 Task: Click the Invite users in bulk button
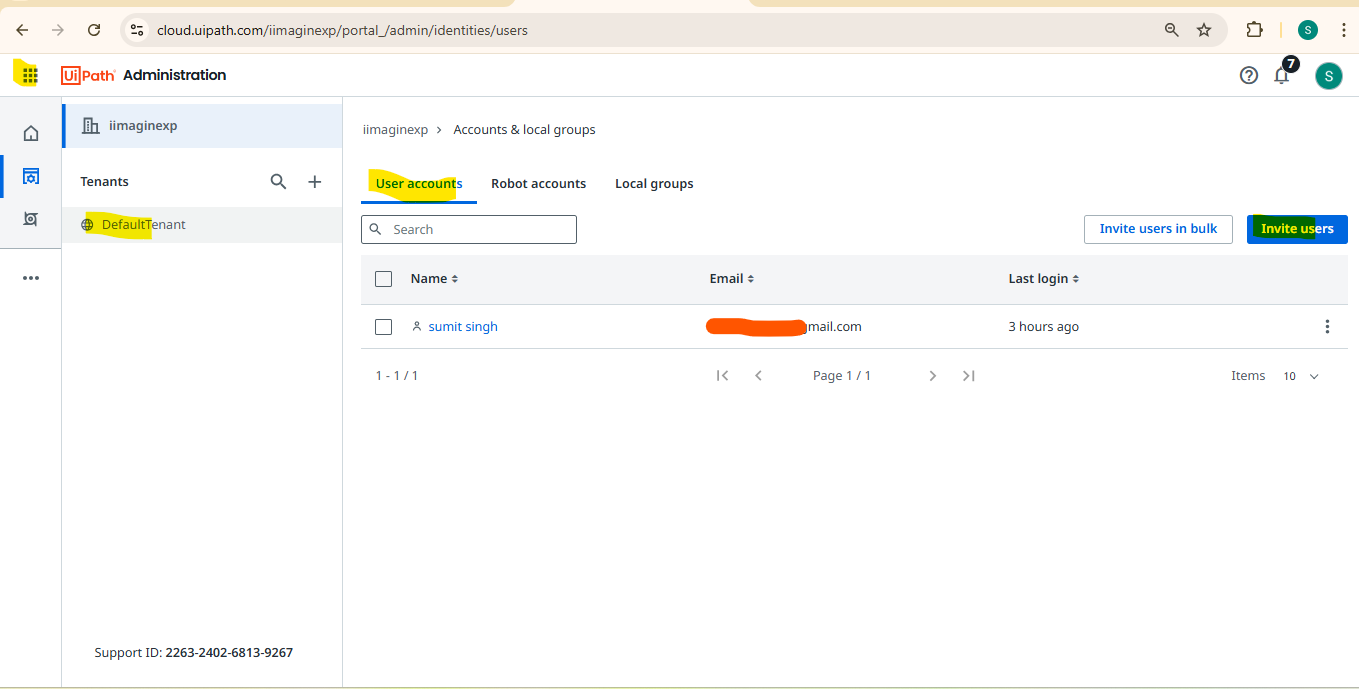coord(1158,229)
